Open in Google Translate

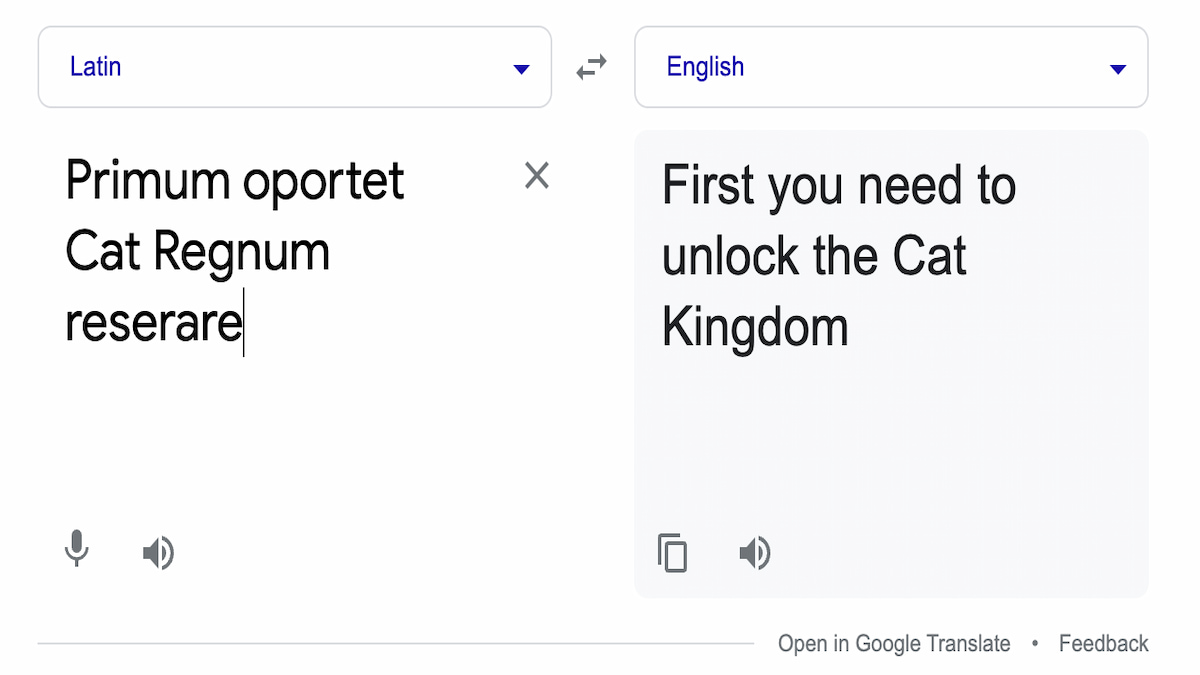(894, 644)
